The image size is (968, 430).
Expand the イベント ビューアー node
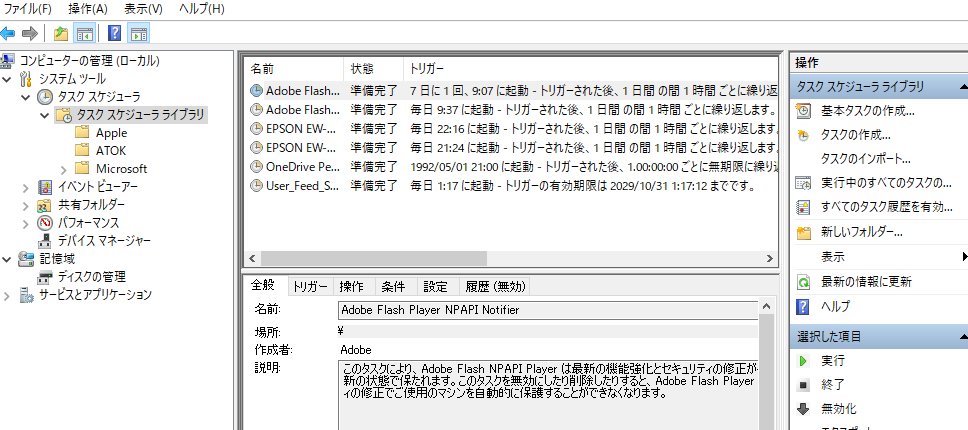pyautogui.click(x=25, y=187)
